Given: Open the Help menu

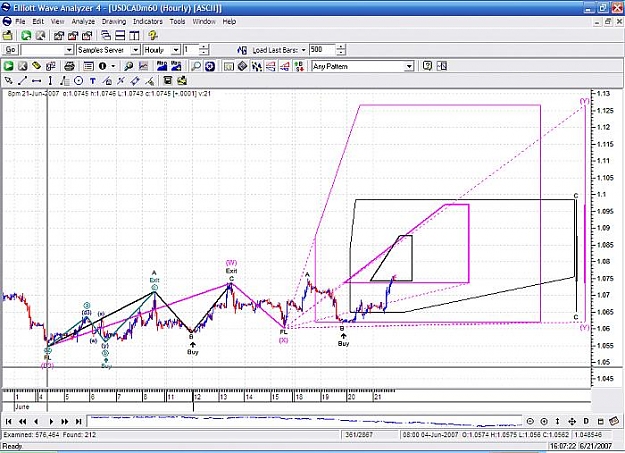Looking at the screenshot, I should (229, 22).
